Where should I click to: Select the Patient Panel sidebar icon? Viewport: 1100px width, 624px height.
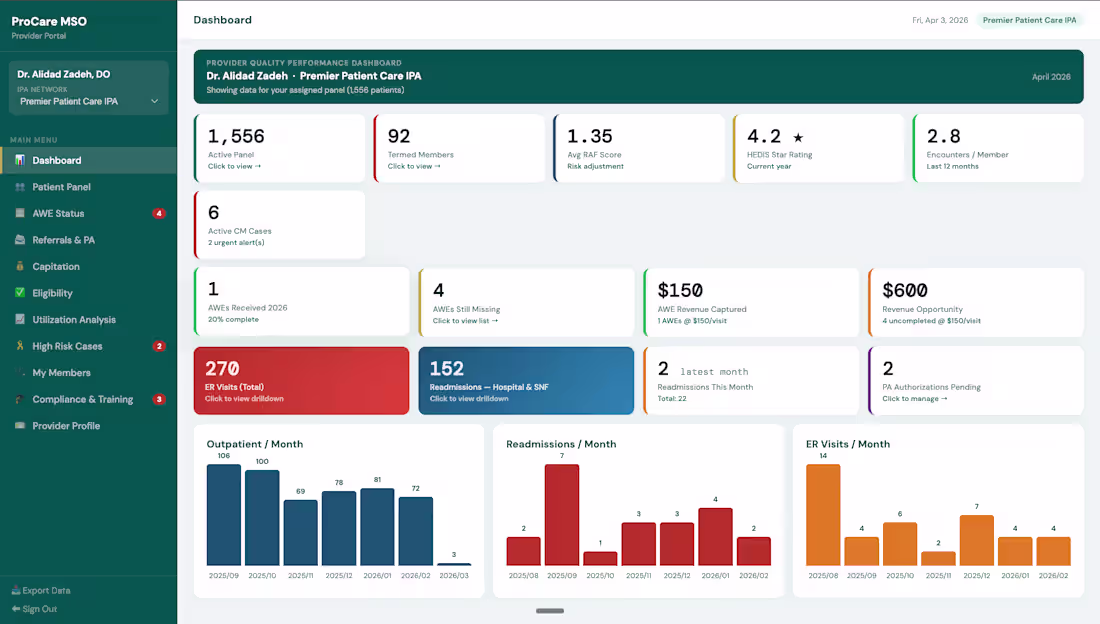click(x=20, y=187)
